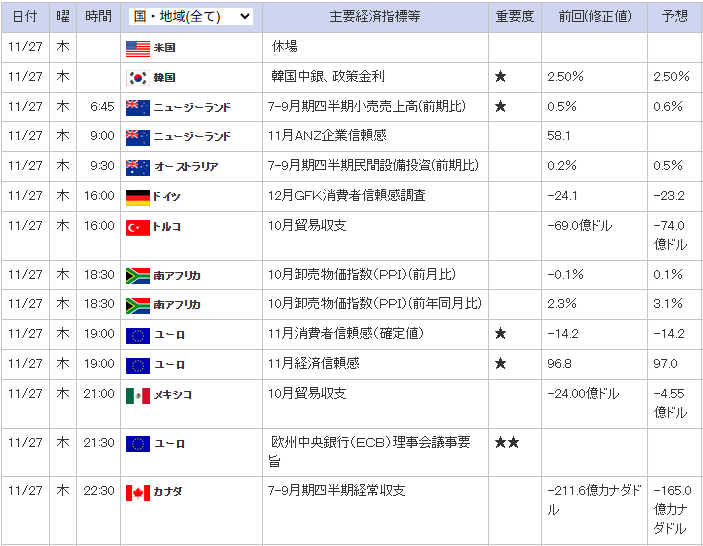Screen dimensions: 703x546
Task: Click the オーストラリア flag icon
Action: tap(138, 167)
